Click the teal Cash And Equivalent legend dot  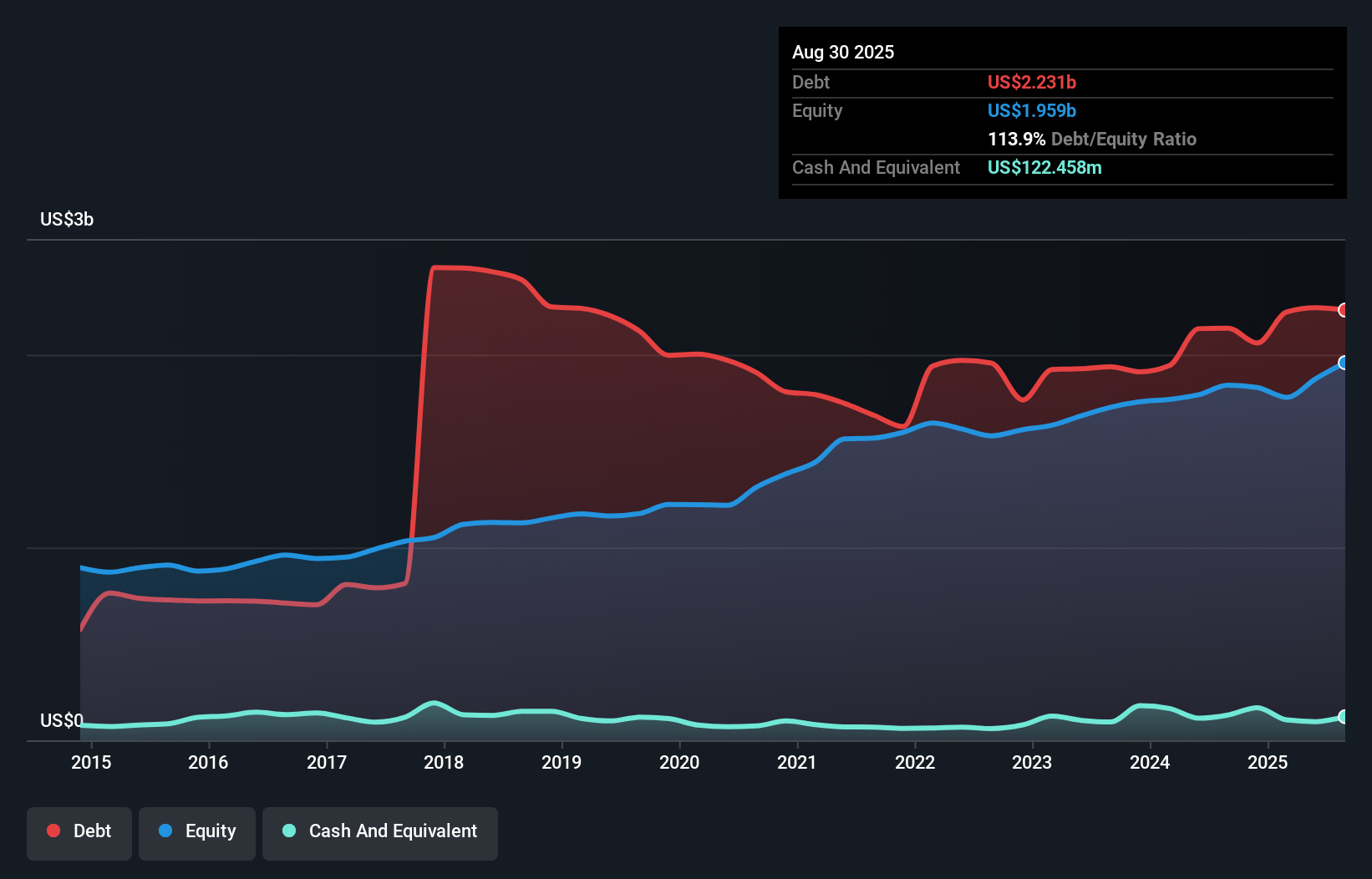point(288,831)
